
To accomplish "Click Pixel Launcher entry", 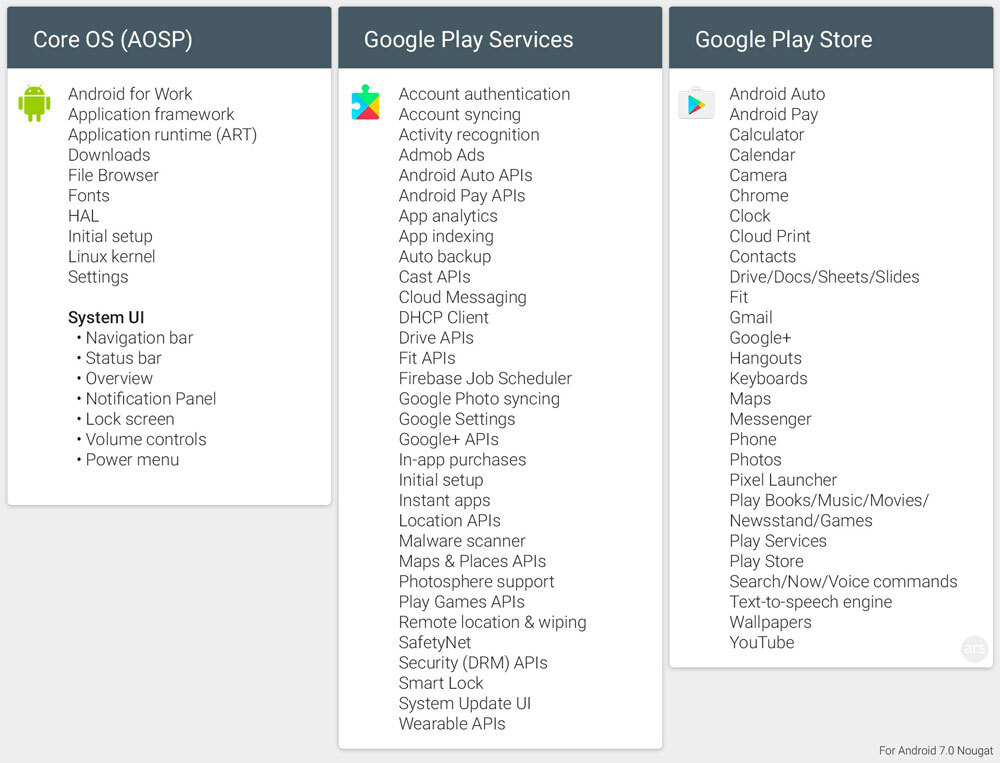I will pyautogui.click(x=783, y=480).
